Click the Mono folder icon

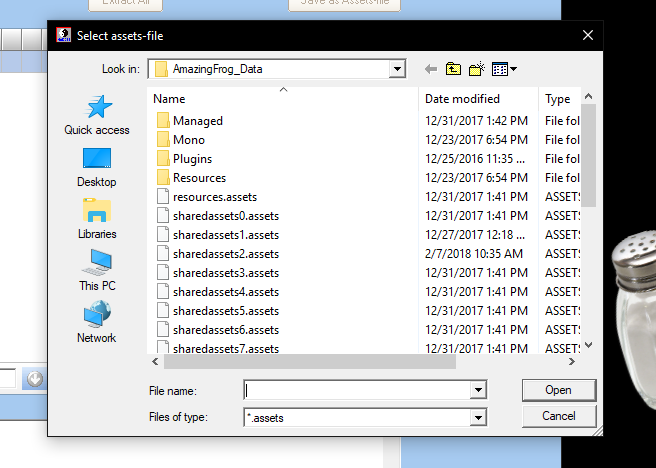point(163,139)
